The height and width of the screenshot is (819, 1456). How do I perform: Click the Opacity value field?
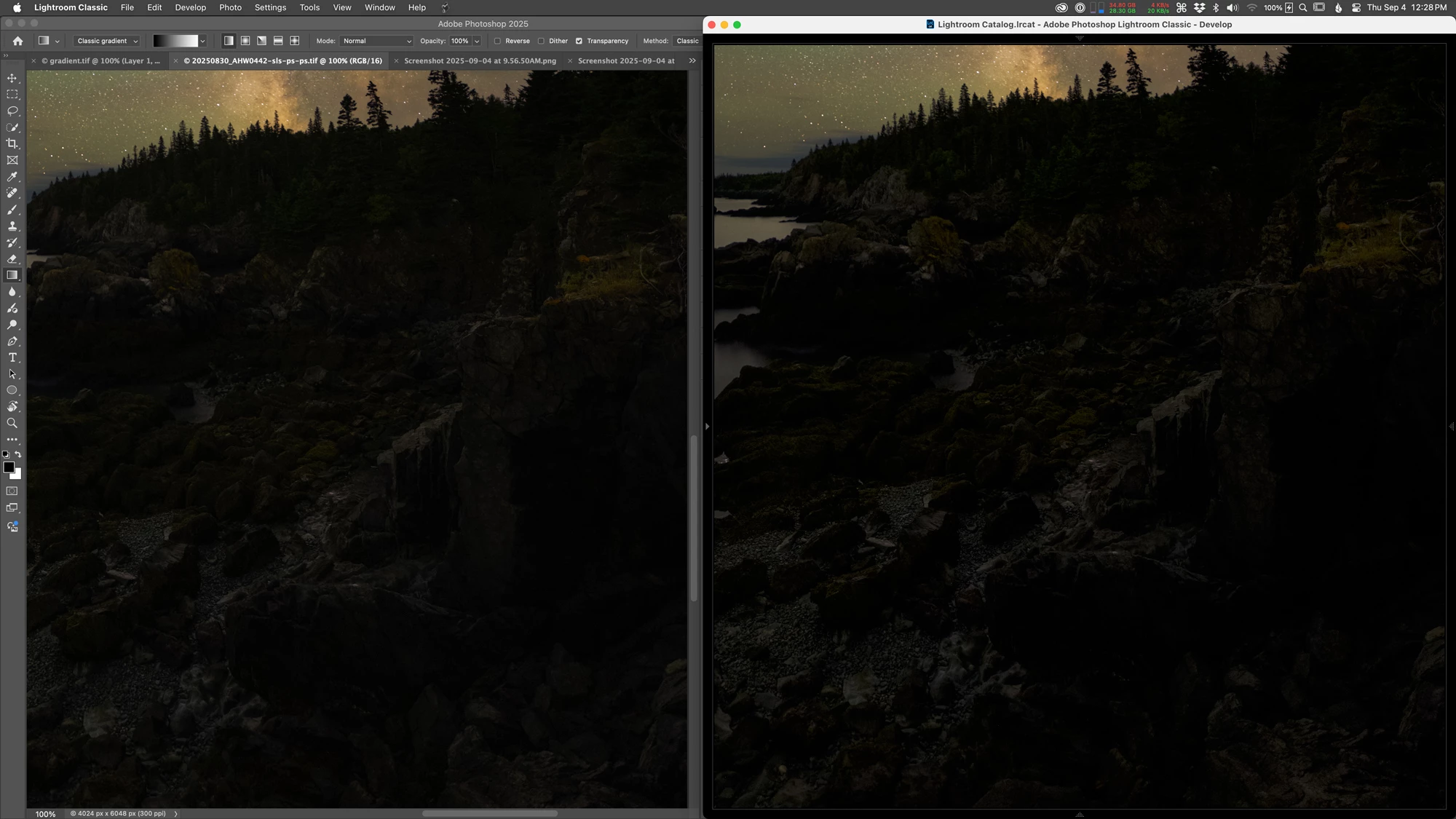(x=459, y=41)
